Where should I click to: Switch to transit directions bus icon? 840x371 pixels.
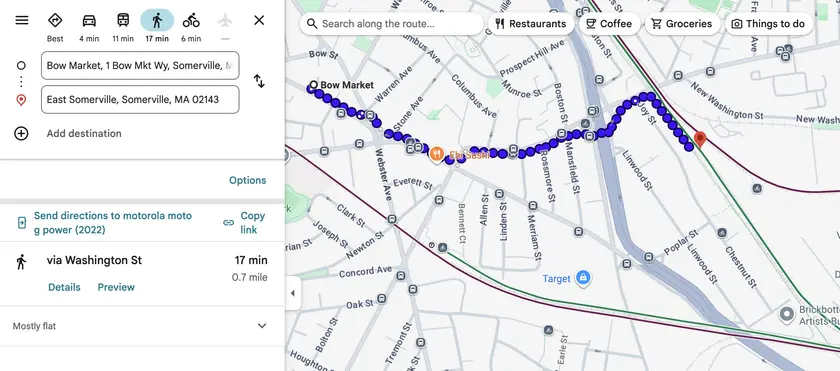coord(123,20)
